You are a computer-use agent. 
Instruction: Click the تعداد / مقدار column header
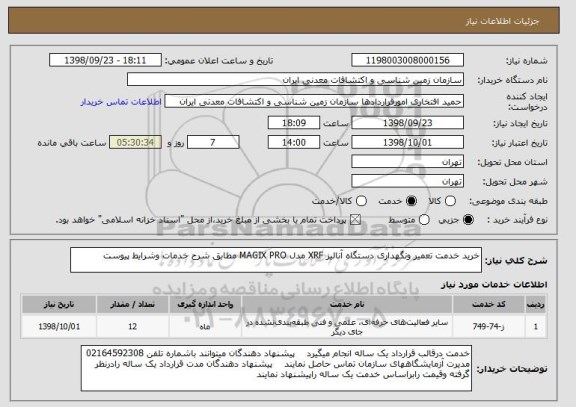click(x=132, y=305)
